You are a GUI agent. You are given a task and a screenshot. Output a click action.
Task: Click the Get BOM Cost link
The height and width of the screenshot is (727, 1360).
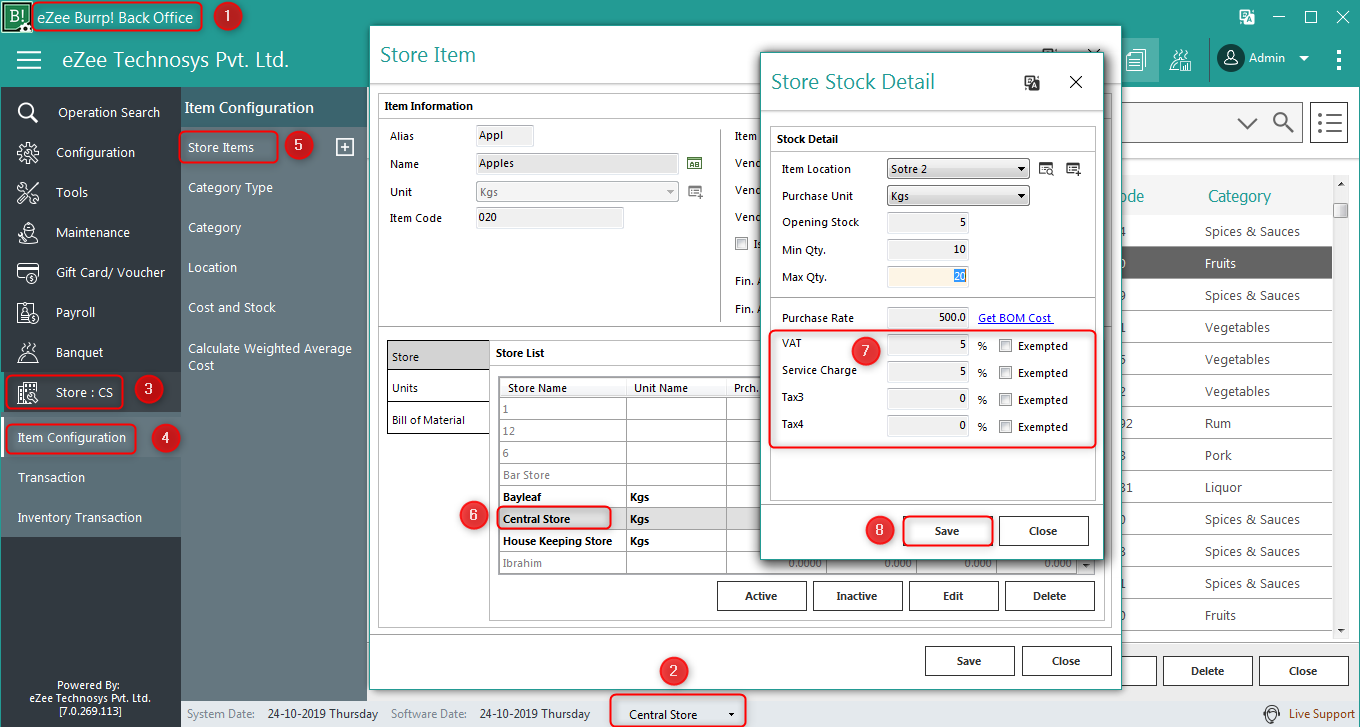click(x=1015, y=317)
